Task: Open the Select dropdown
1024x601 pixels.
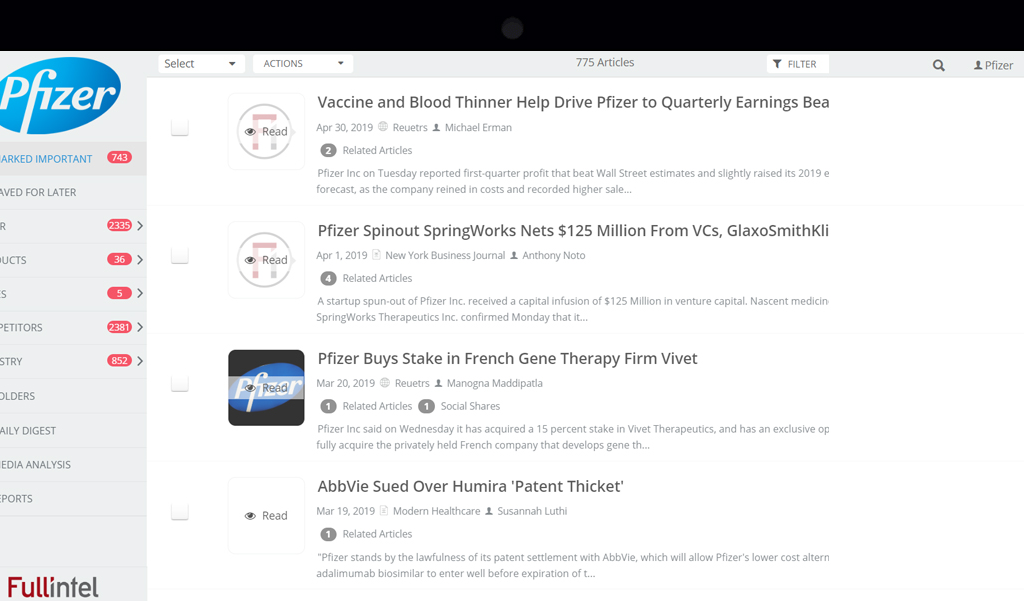Action: [x=201, y=64]
